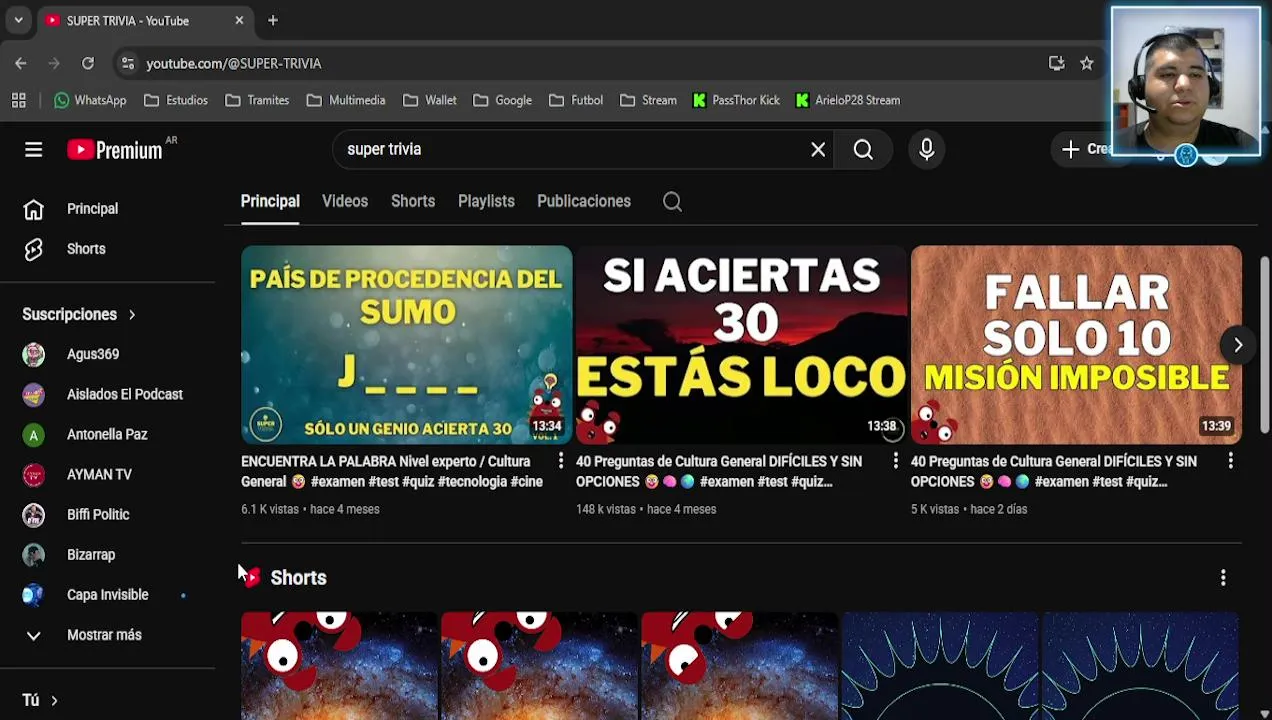The image size is (1272, 720).
Task: Show next videos with carousel arrow
Action: tap(1238, 345)
